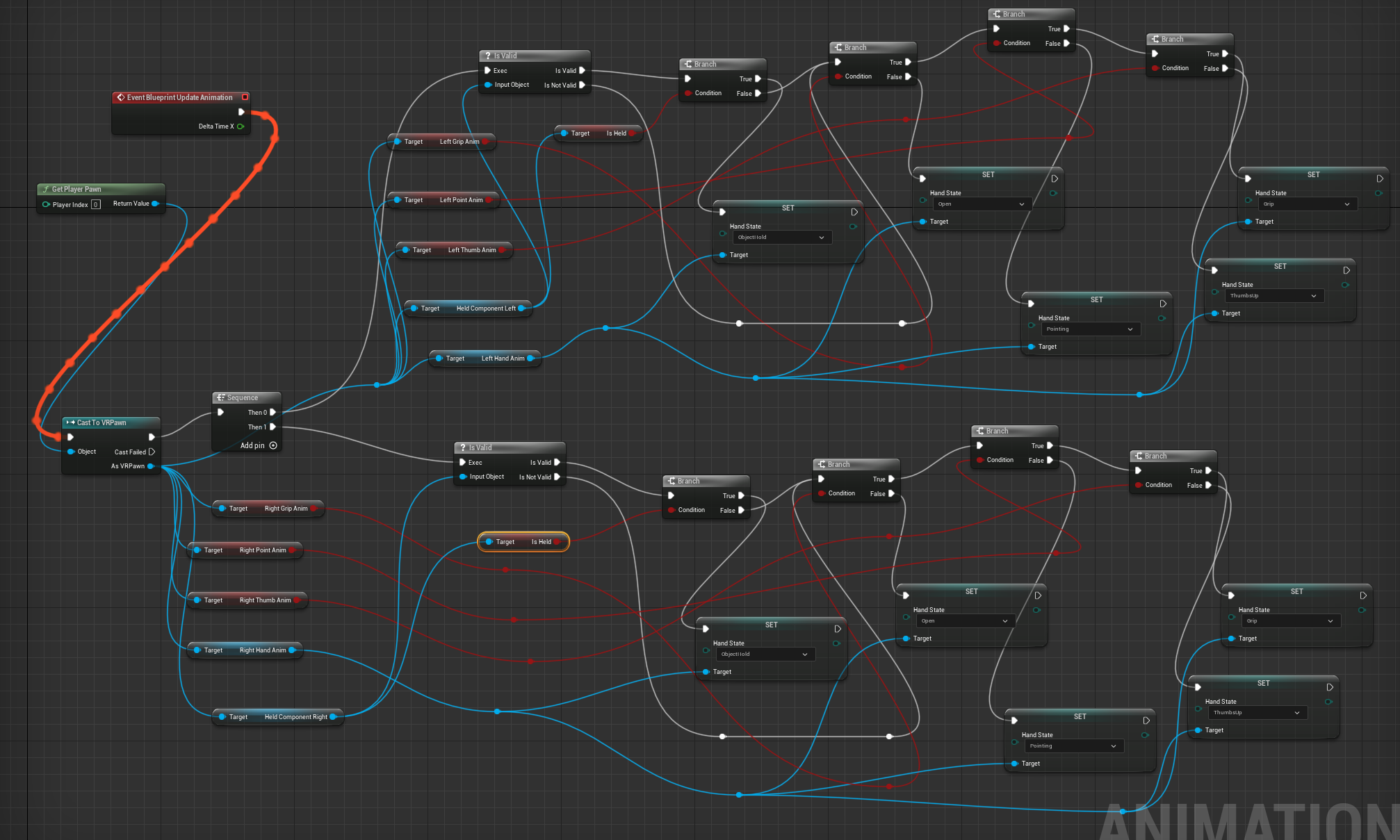Click the Delta Time X output pin
Screen dimensions: 1400x840
(x=241, y=126)
